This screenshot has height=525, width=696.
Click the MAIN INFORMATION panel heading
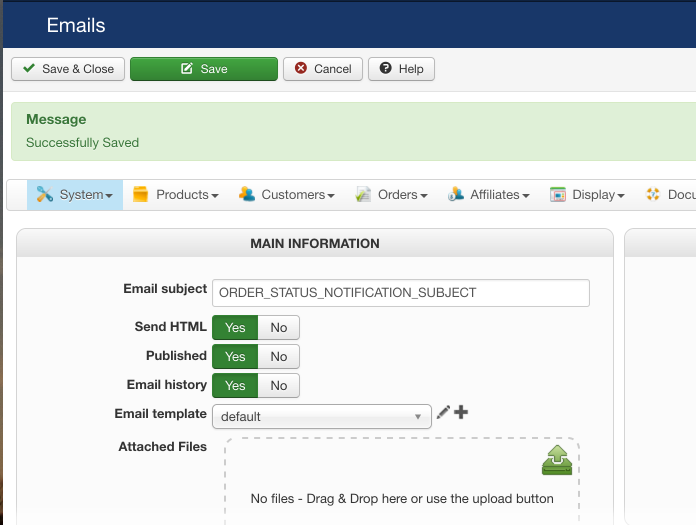315,244
